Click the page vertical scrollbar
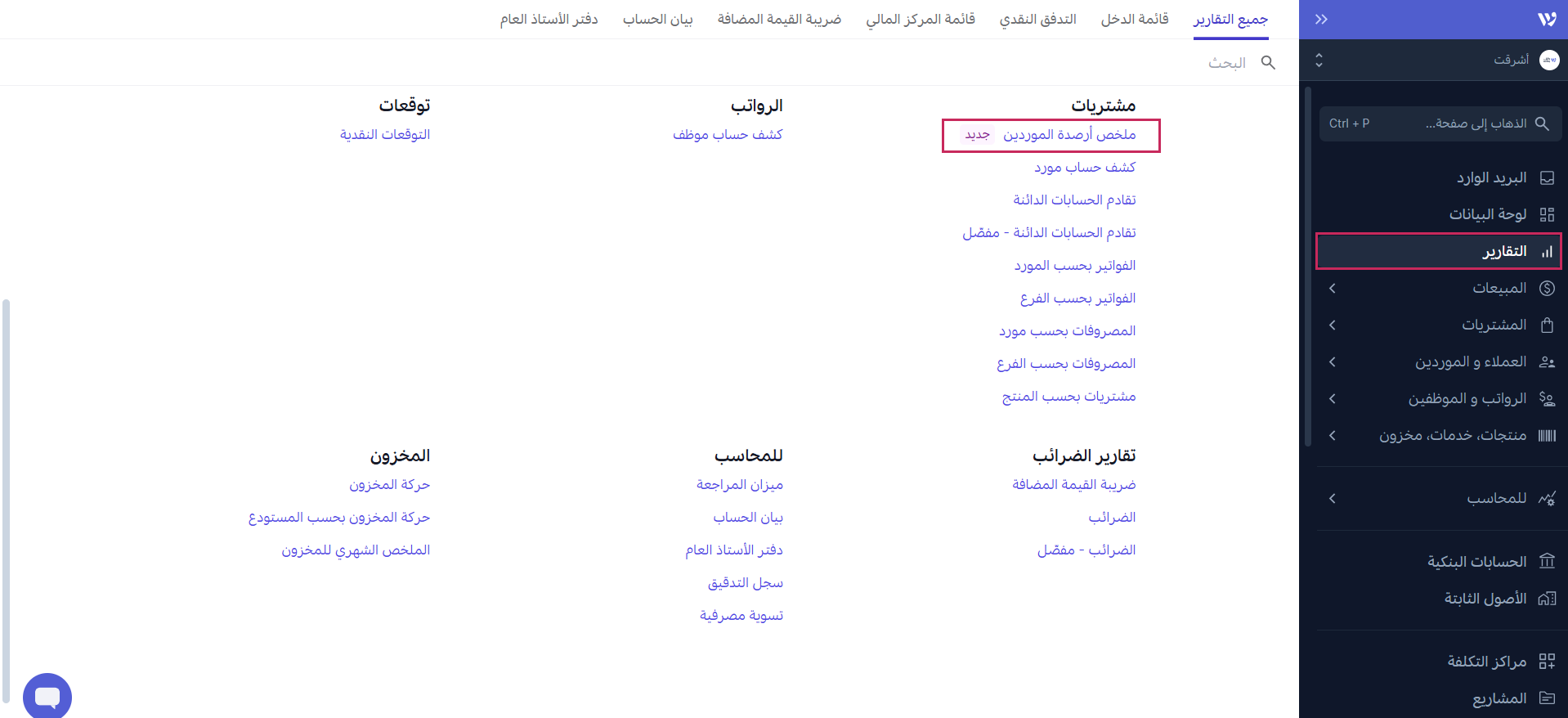 [x=7, y=499]
